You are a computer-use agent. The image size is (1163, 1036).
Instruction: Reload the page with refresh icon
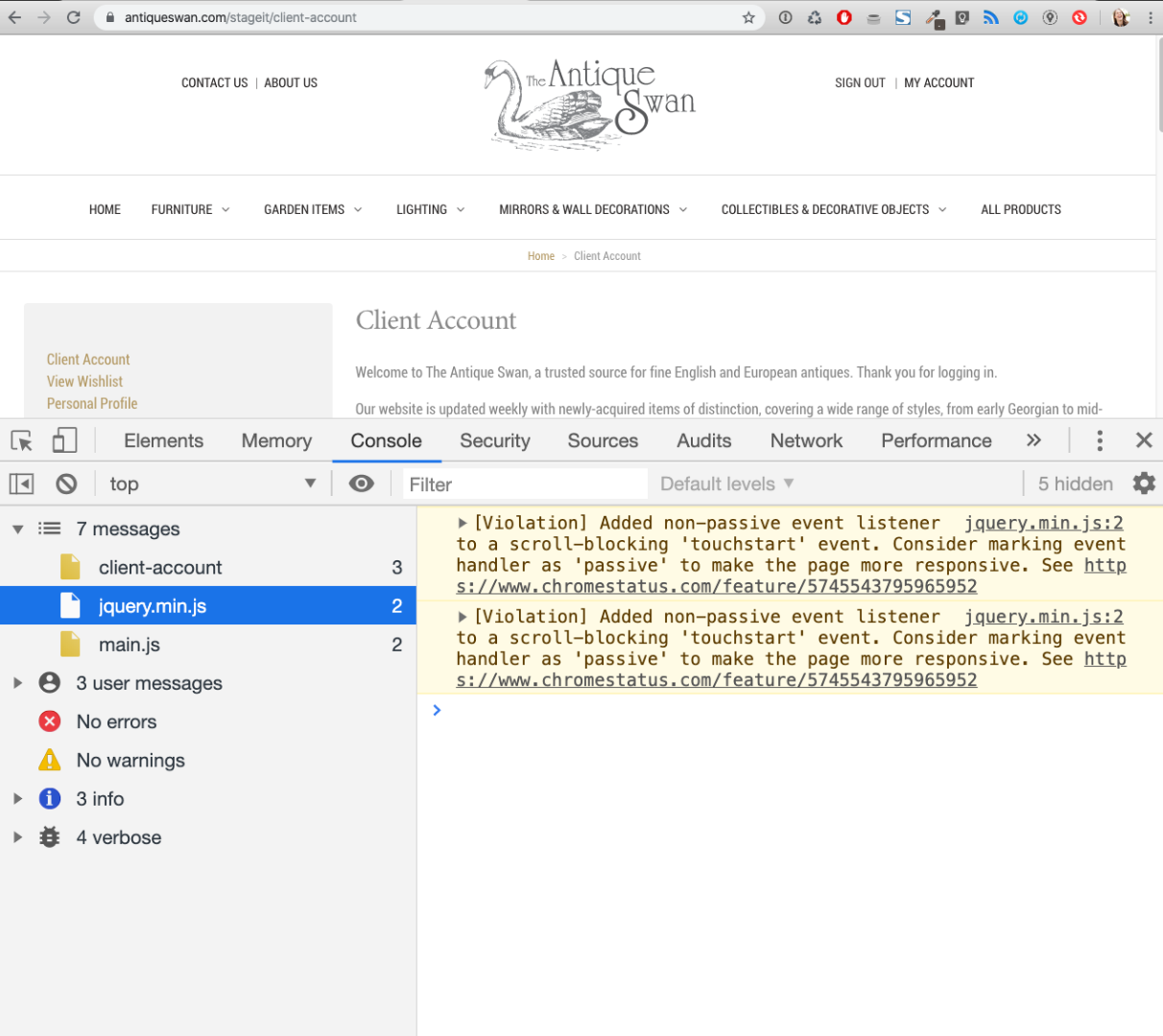pyautogui.click(x=73, y=17)
